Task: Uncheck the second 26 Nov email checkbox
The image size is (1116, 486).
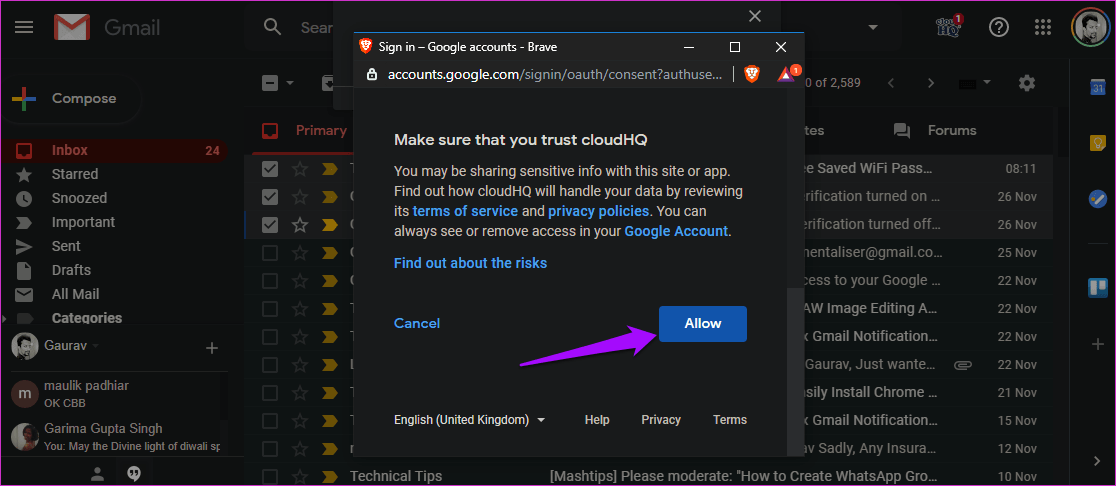Action: click(270, 225)
